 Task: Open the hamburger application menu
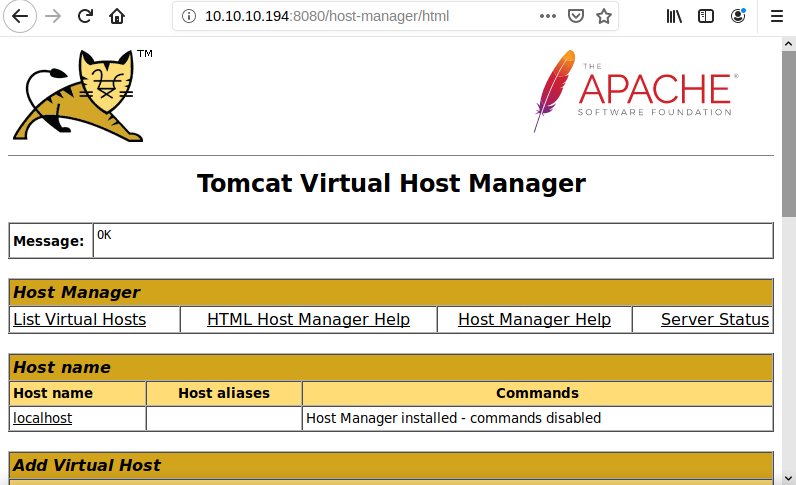point(777,16)
